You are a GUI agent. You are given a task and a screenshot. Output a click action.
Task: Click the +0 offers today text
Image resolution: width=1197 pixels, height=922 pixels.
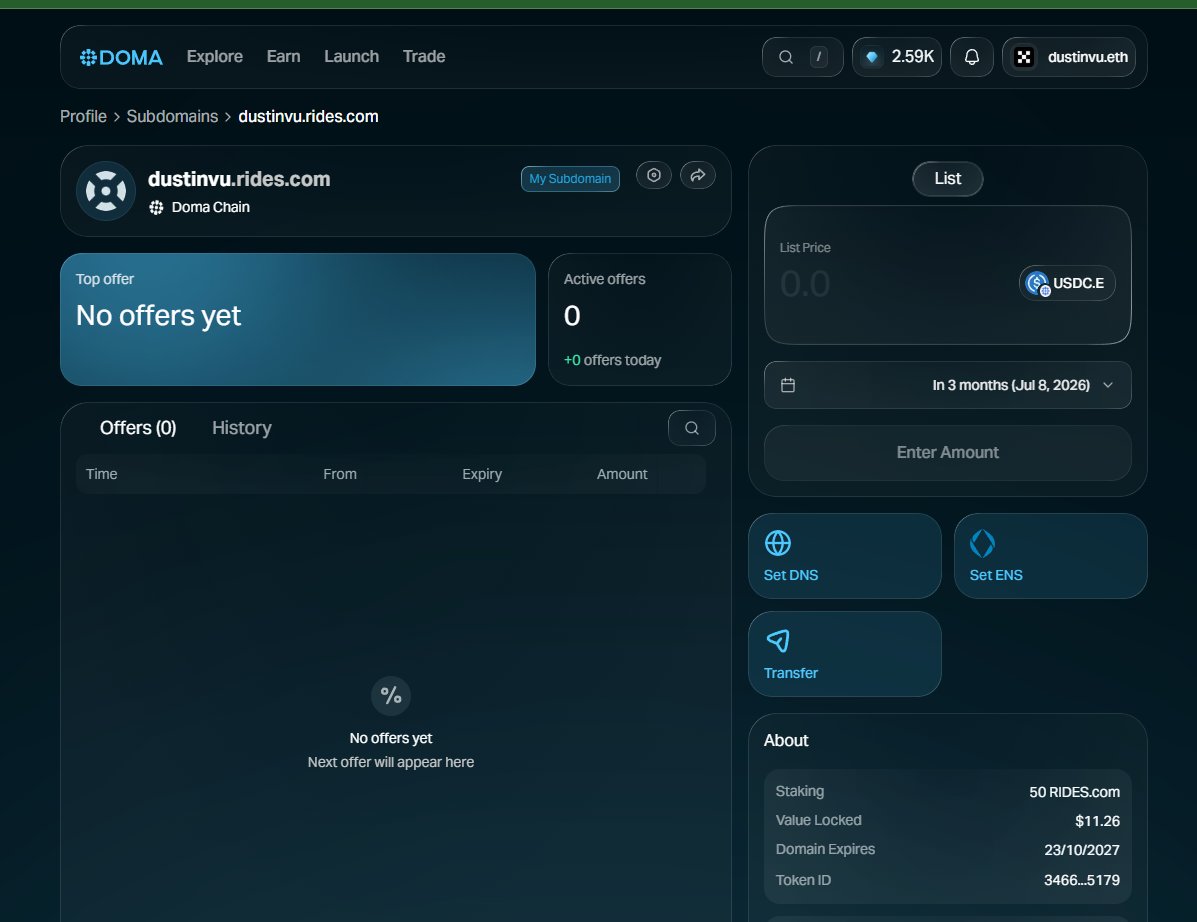point(612,360)
